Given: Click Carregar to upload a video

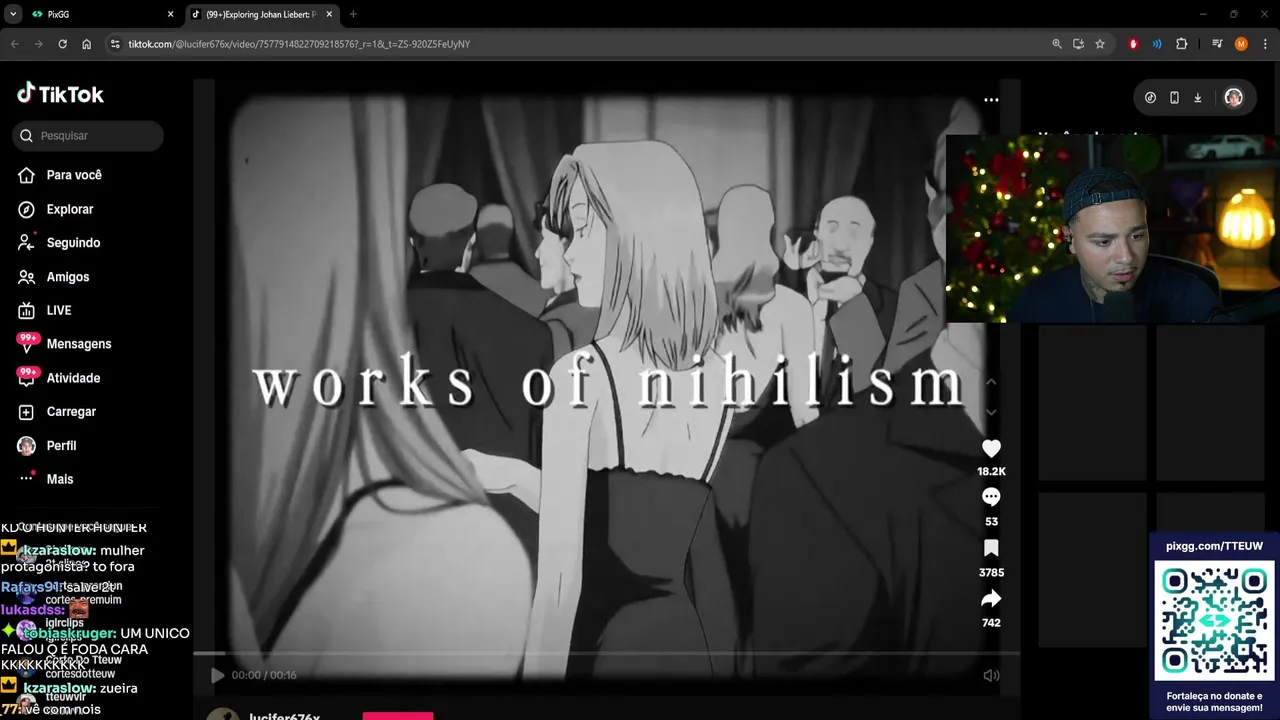Looking at the screenshot, I should (57, 412).
